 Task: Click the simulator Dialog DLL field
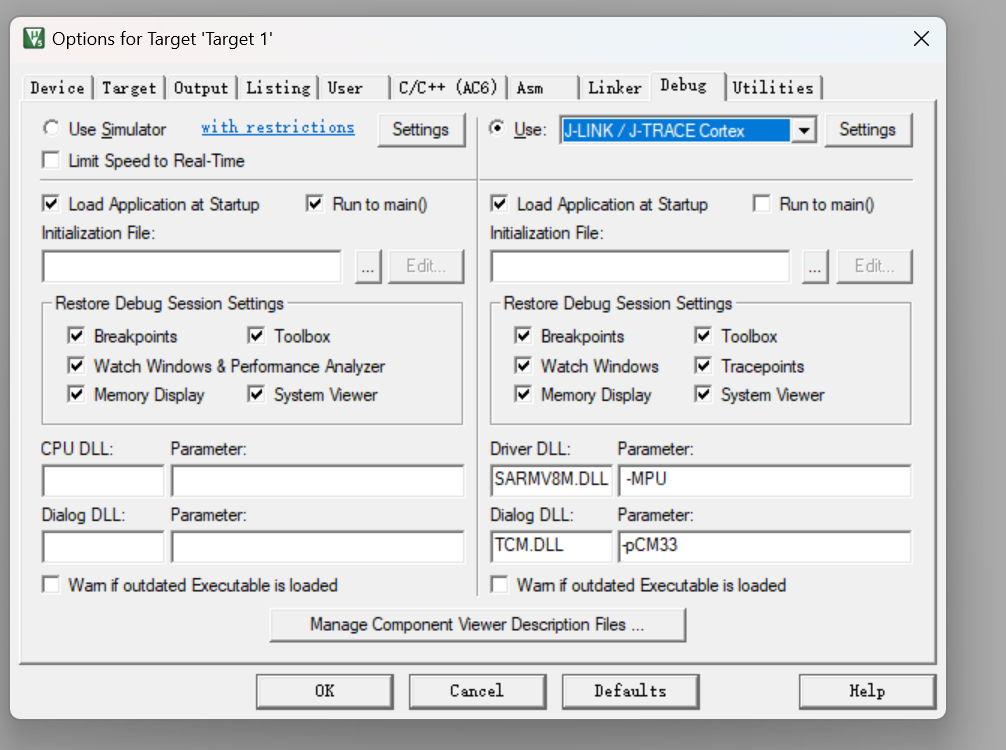pos(103,547)
